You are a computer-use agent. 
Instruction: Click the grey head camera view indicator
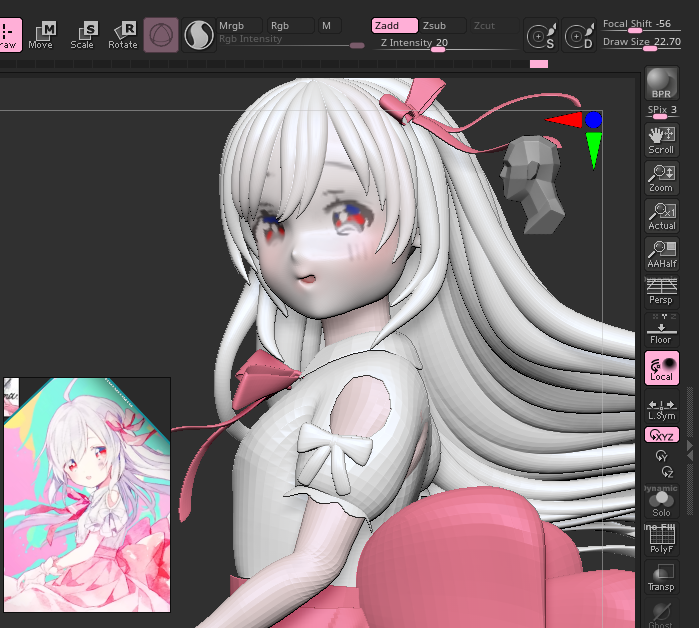532,185
